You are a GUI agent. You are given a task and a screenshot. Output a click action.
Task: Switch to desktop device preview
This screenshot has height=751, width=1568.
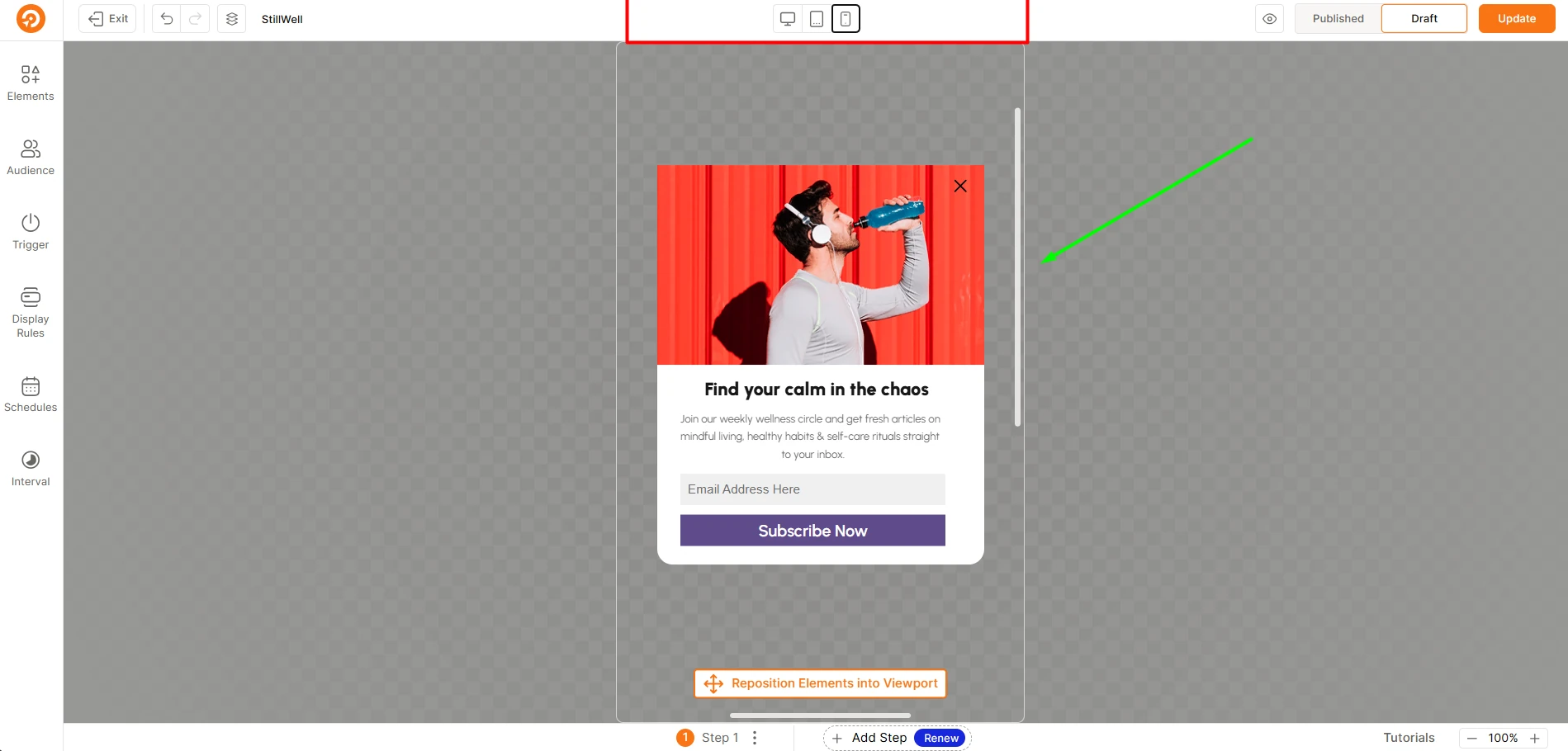tap(788, 18)
